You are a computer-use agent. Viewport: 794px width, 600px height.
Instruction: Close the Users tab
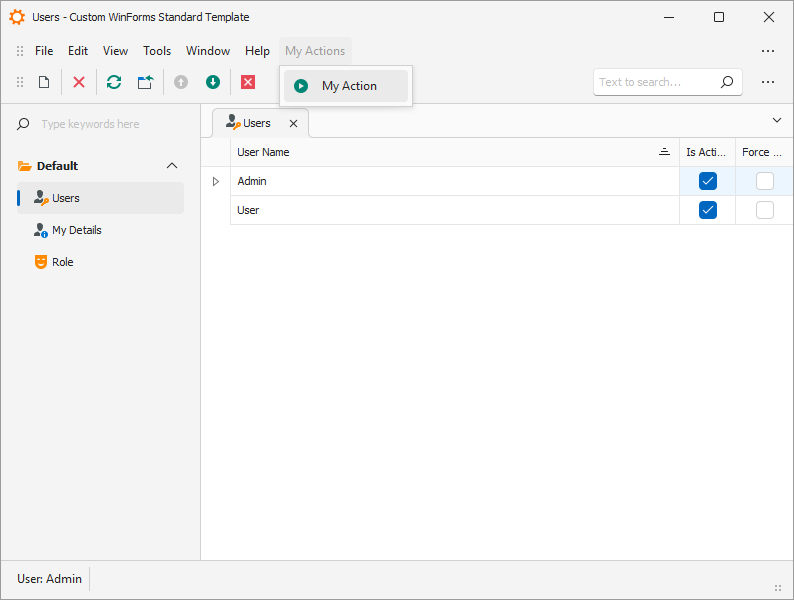coord(293,124)
